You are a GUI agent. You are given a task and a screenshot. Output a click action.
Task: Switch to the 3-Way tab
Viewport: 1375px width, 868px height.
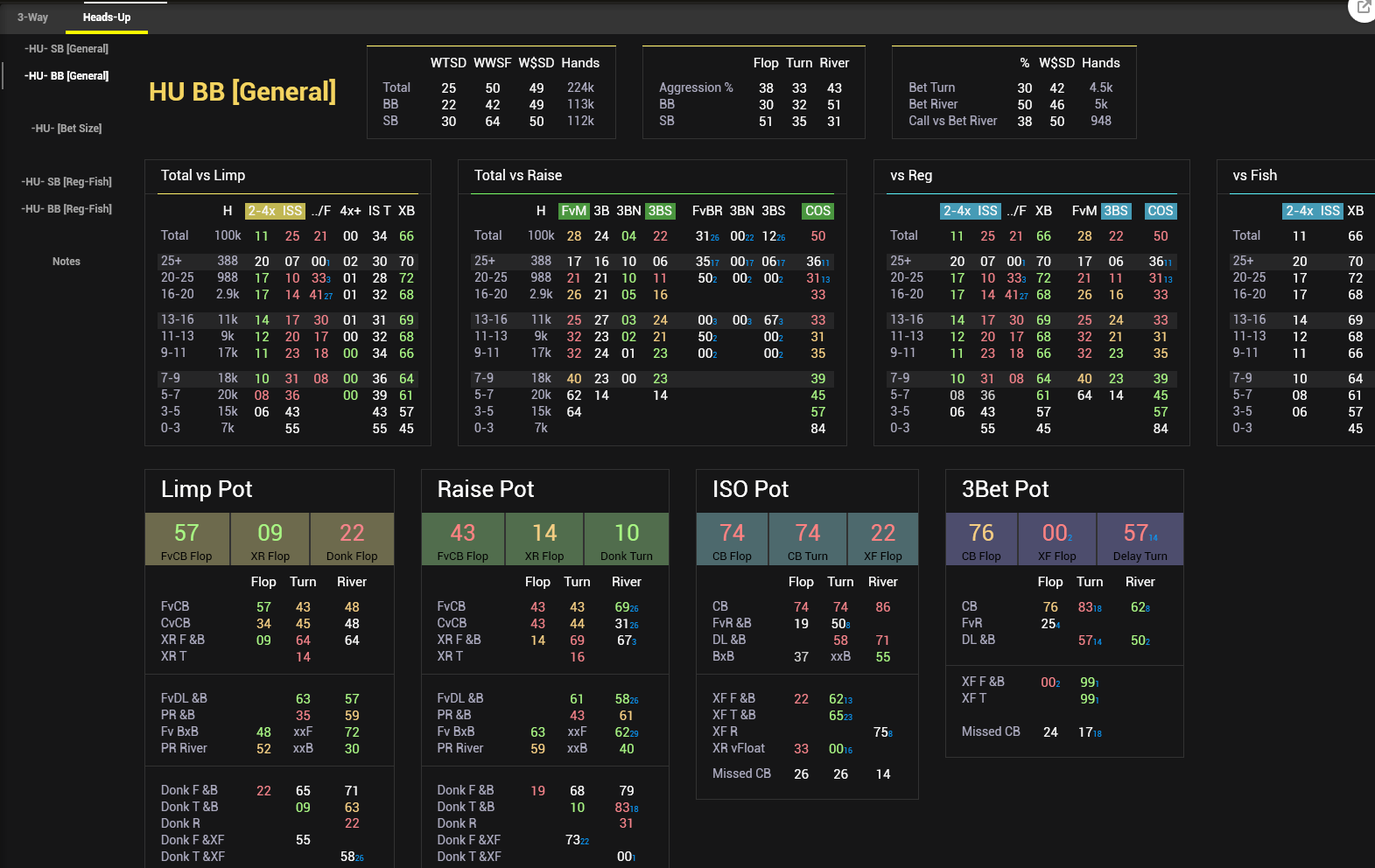pos(32,17)
